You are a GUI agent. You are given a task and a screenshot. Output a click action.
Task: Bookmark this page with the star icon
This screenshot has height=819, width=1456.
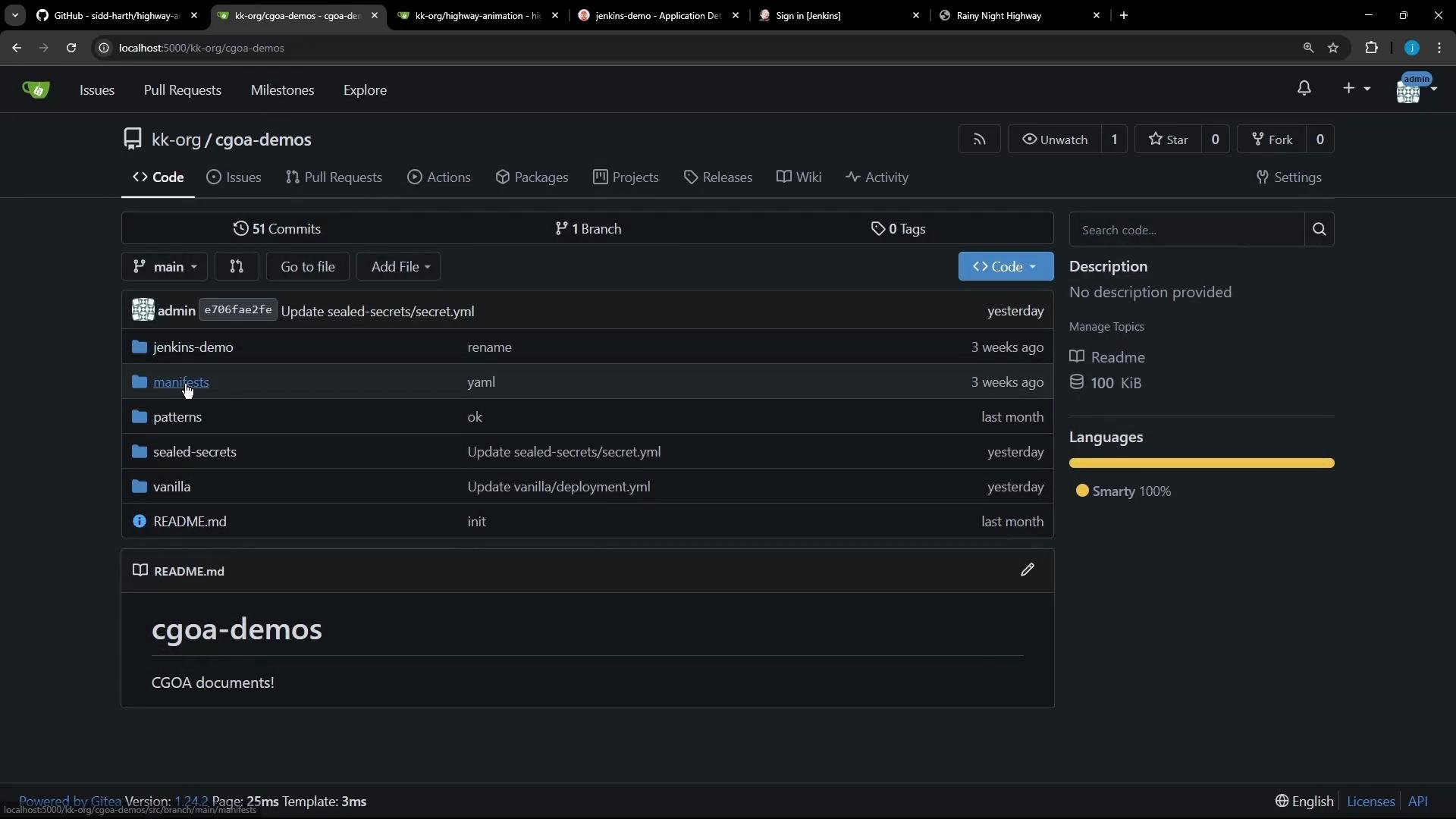[x=1333, y=48]
